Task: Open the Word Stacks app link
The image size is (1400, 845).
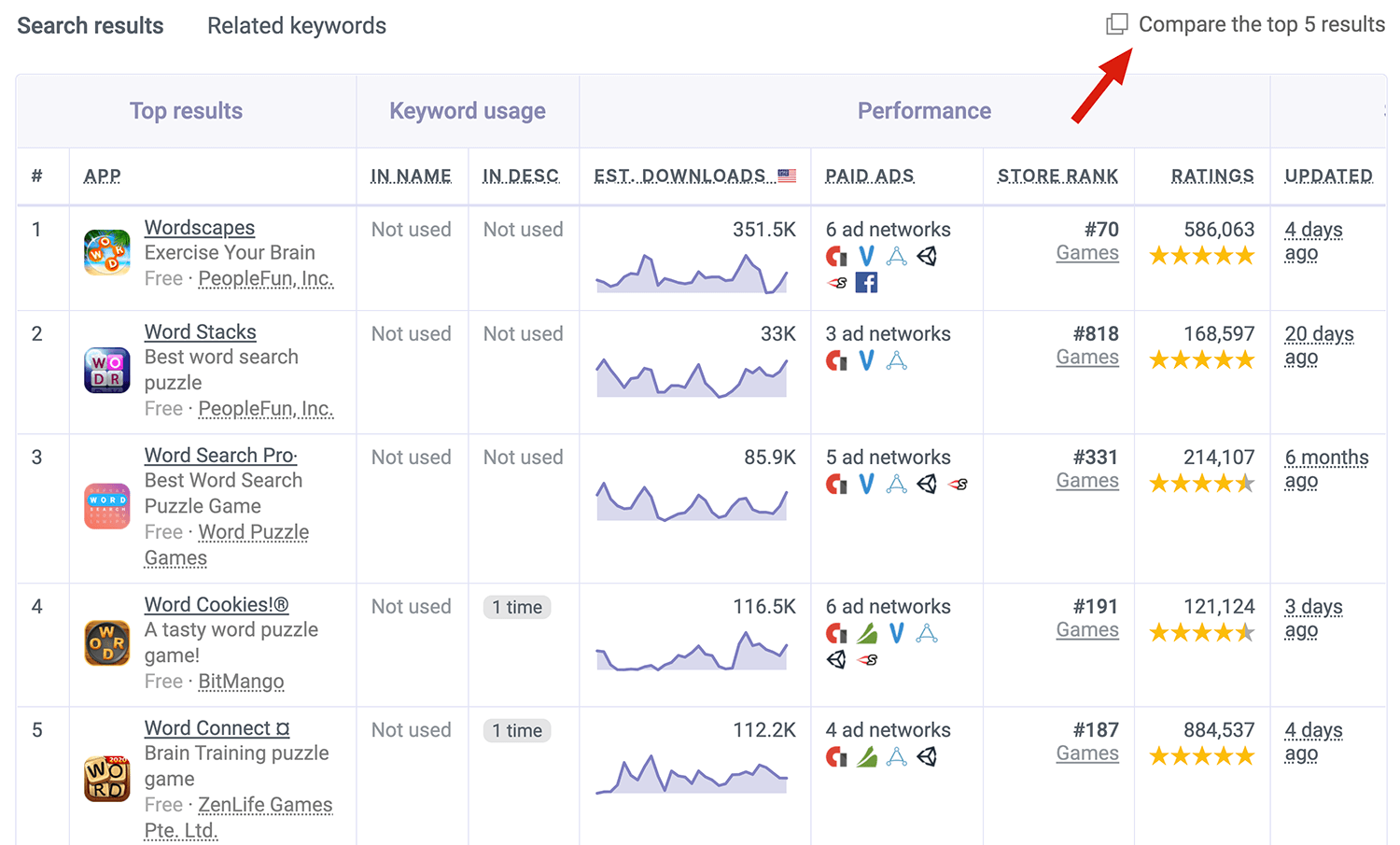Action: 201,332
